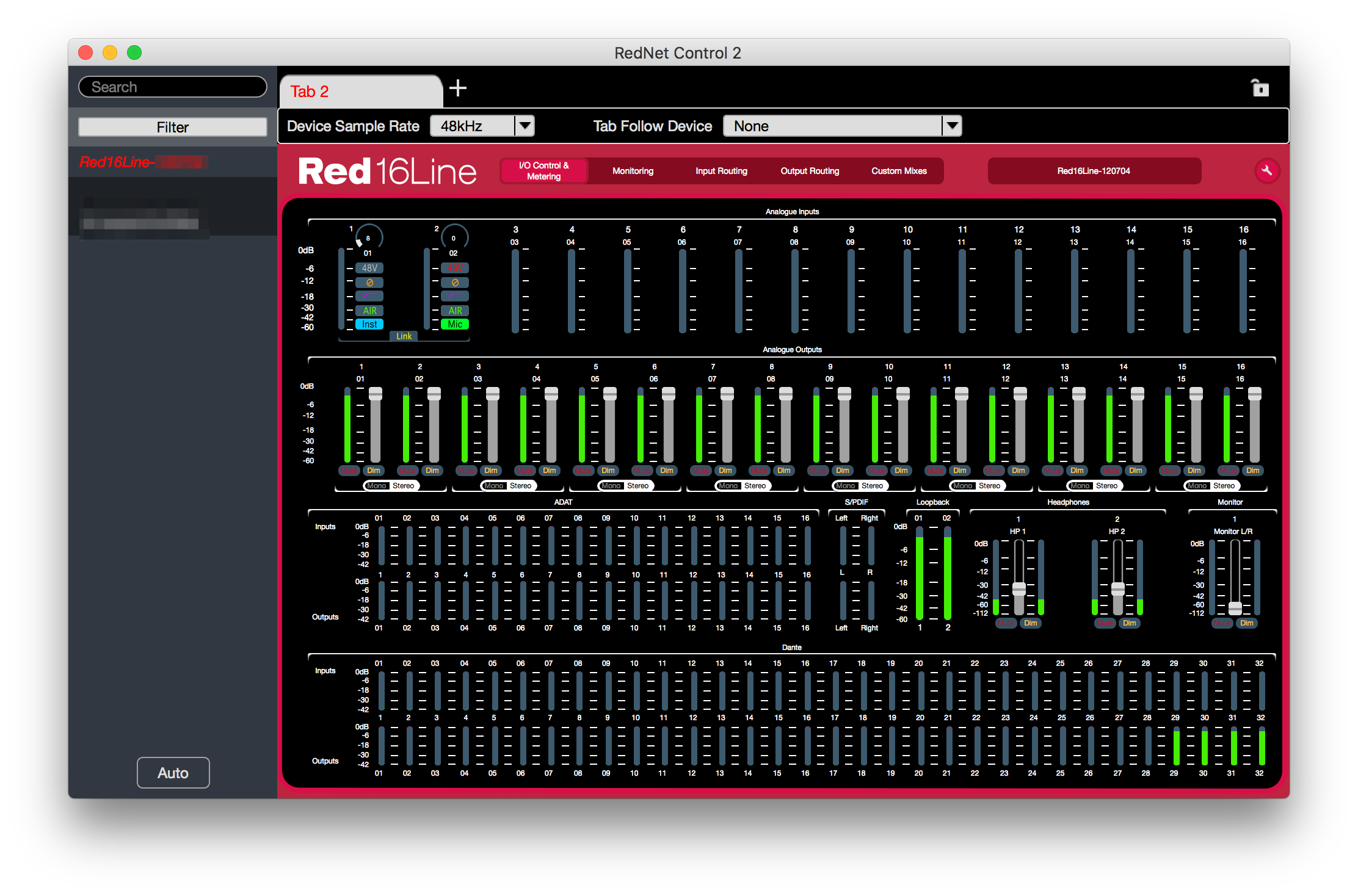The width and height of the screenshot is (1358, 896).
Task: Add a new tab with plus icon
Action: coord(458,89)
